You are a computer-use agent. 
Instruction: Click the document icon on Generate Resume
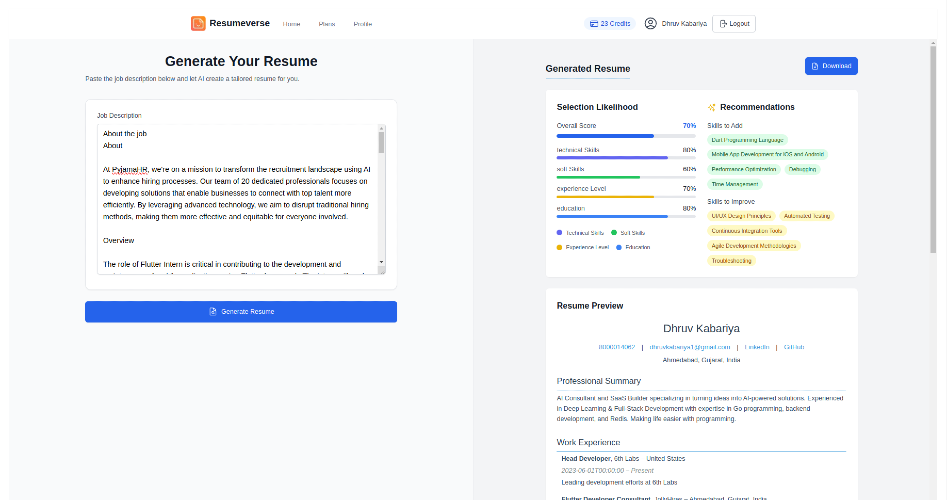(x=213, y=312)
